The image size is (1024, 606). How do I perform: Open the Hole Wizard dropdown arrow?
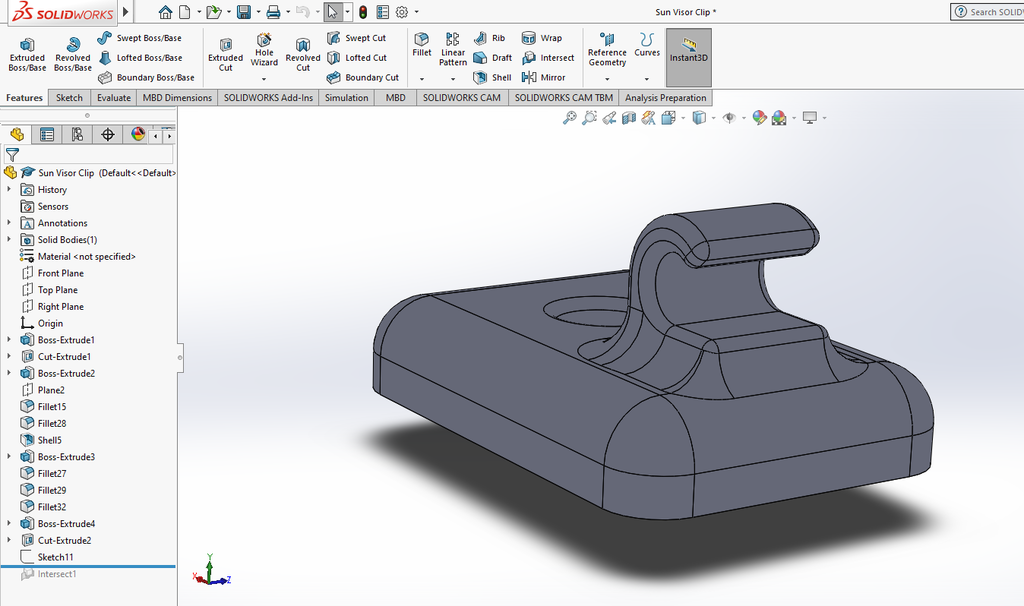(x=264, y=79)
